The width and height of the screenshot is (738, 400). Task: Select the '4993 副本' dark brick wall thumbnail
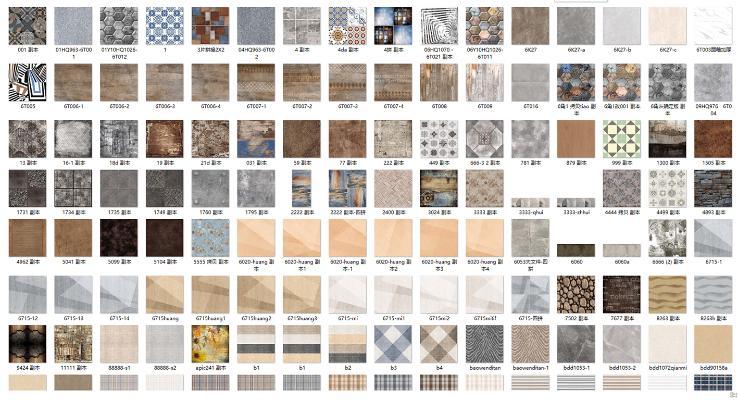pyautogui.click(x=713, y=188)
